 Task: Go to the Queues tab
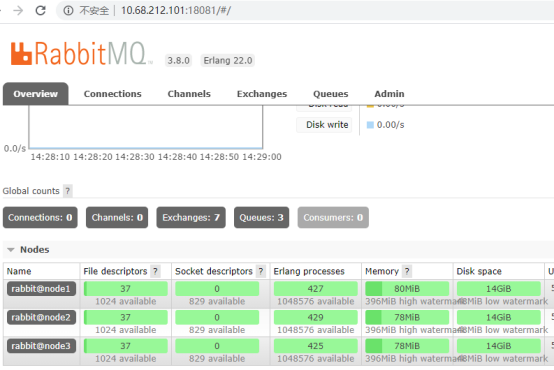tap(331, 94)
